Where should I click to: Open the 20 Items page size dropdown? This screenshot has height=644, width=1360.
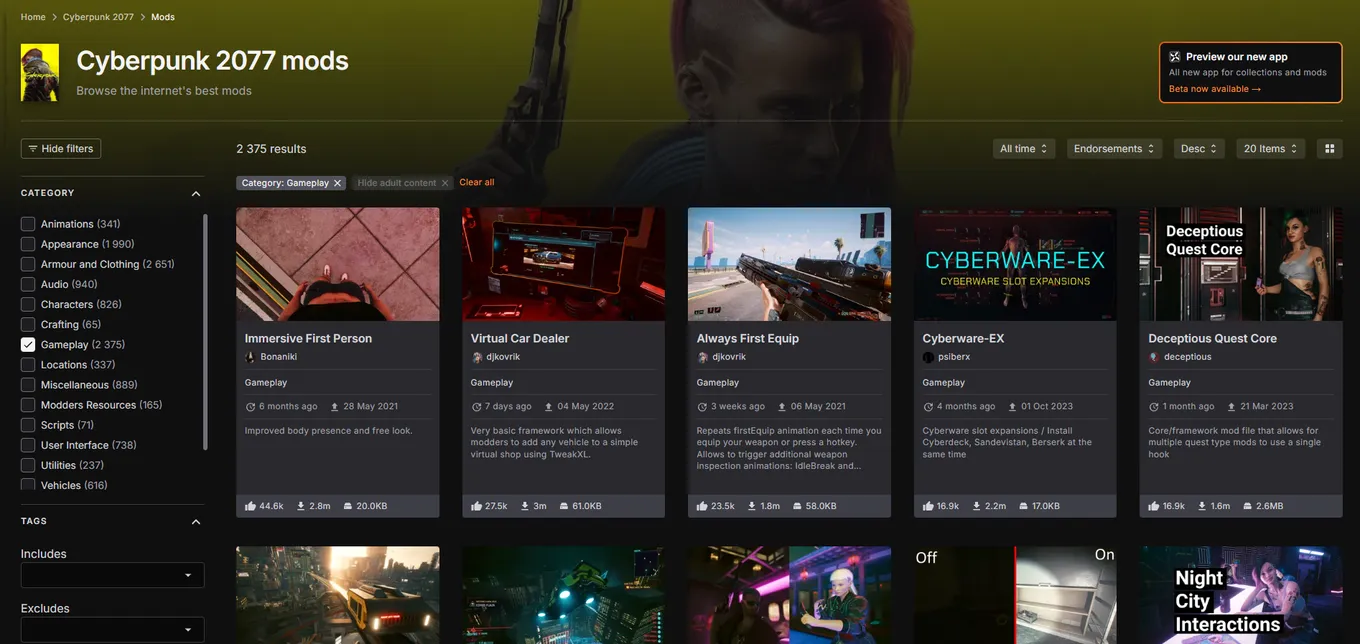(1270, 149)
